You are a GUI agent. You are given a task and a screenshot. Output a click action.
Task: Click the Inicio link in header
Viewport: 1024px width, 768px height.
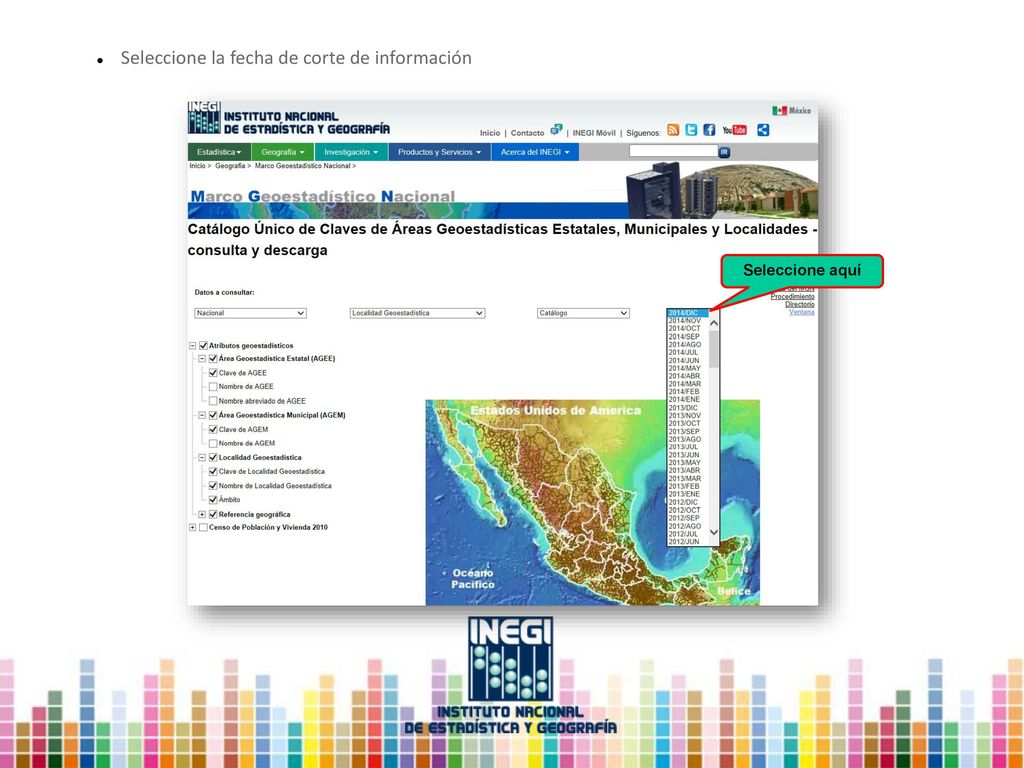coord(490,133)
